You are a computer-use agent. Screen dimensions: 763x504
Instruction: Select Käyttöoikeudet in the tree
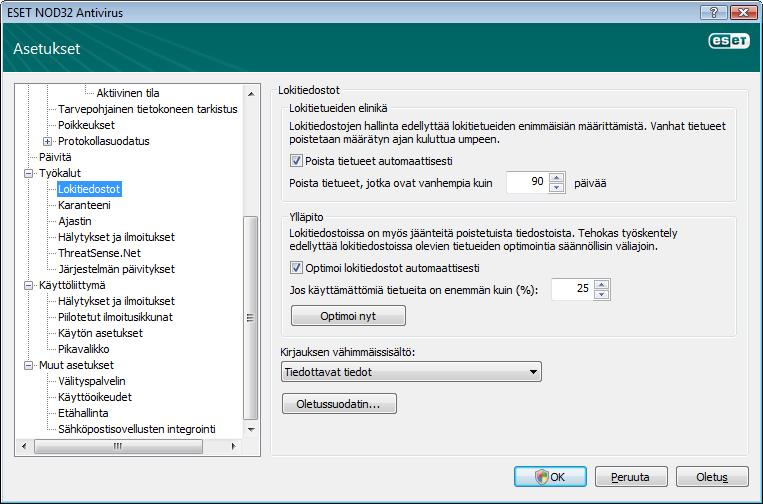coord(95,397)
